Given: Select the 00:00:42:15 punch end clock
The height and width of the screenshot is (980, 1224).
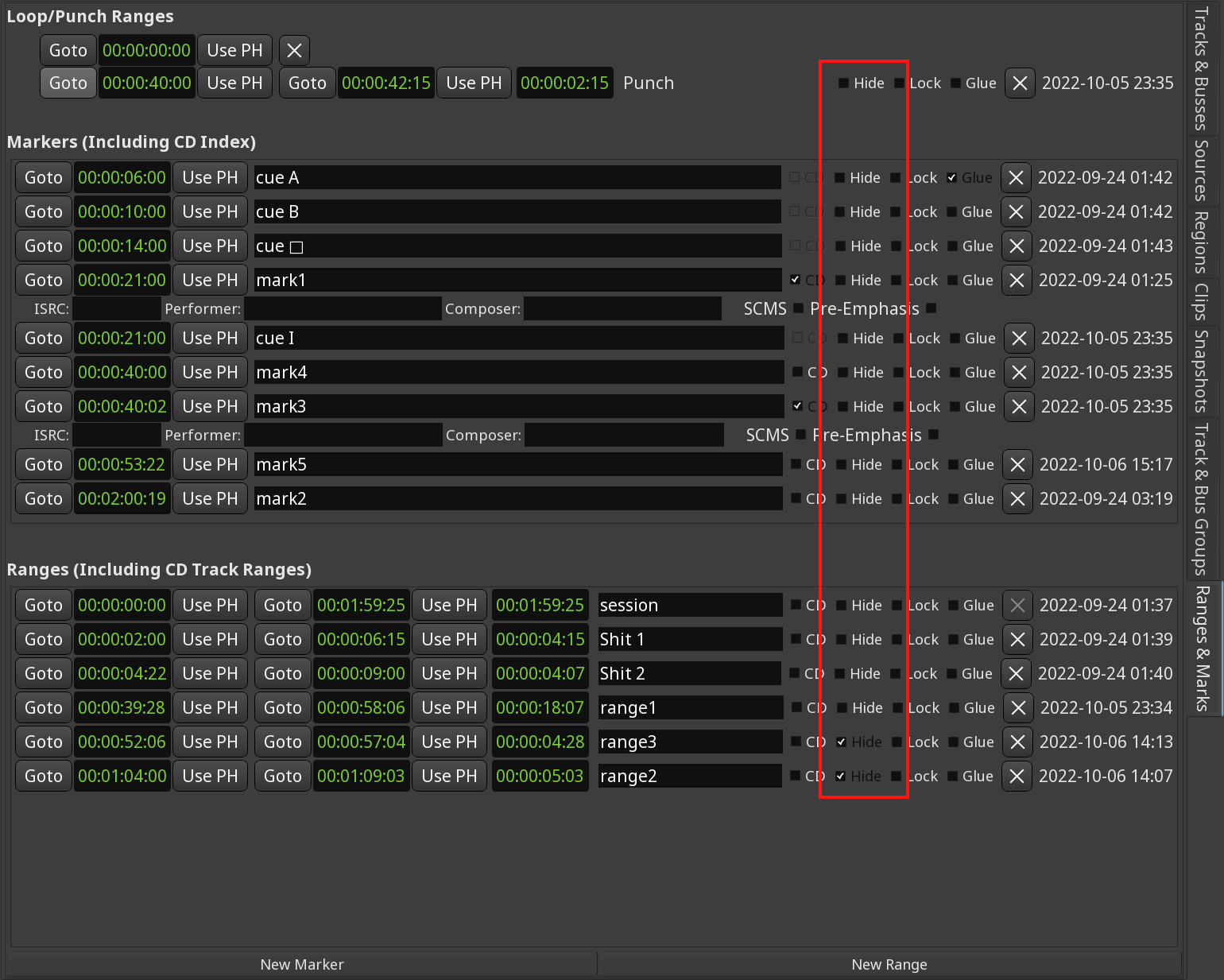Looking at the screenshot, I should (386, 83).
